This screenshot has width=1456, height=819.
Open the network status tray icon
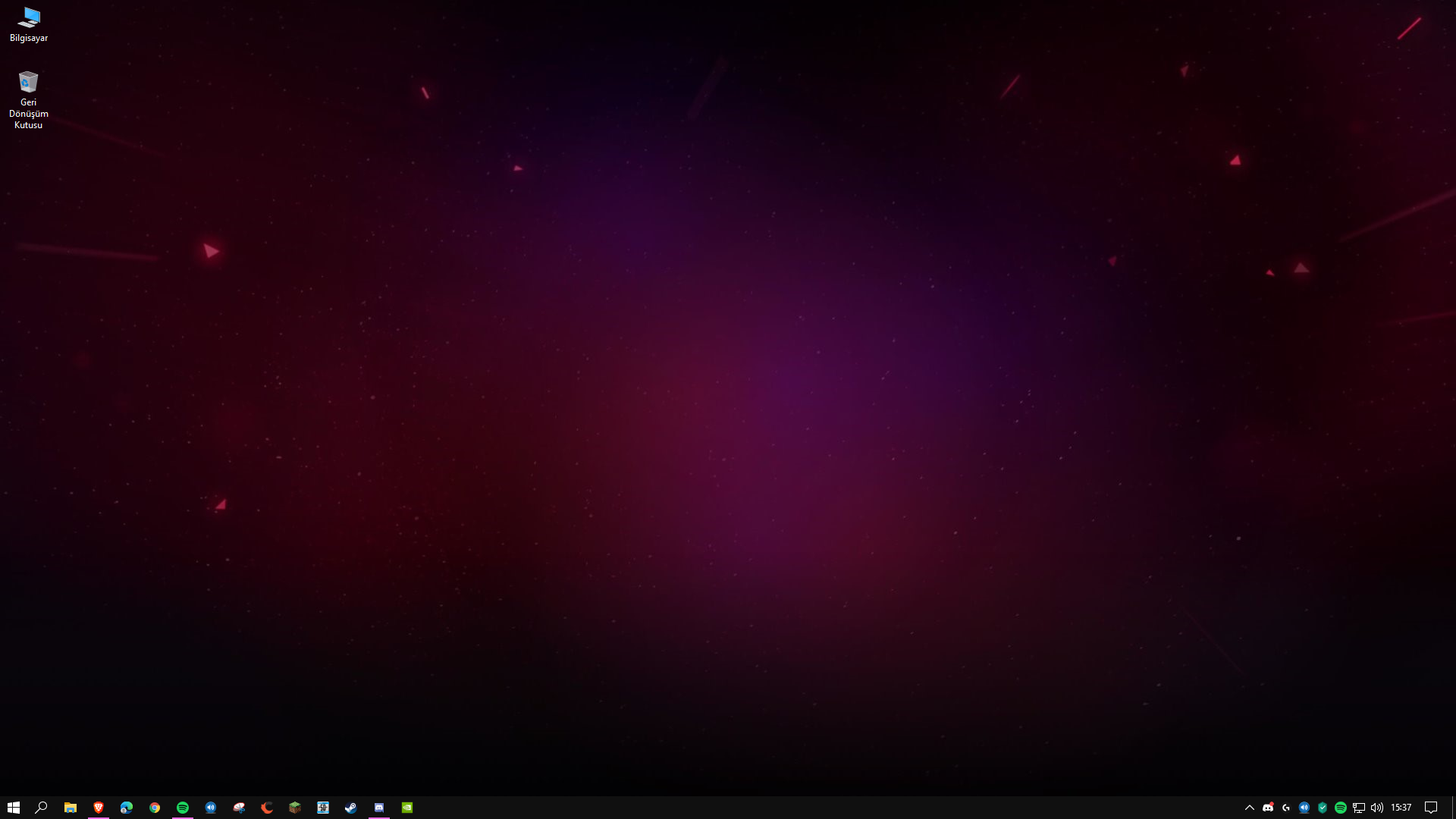1359,808
